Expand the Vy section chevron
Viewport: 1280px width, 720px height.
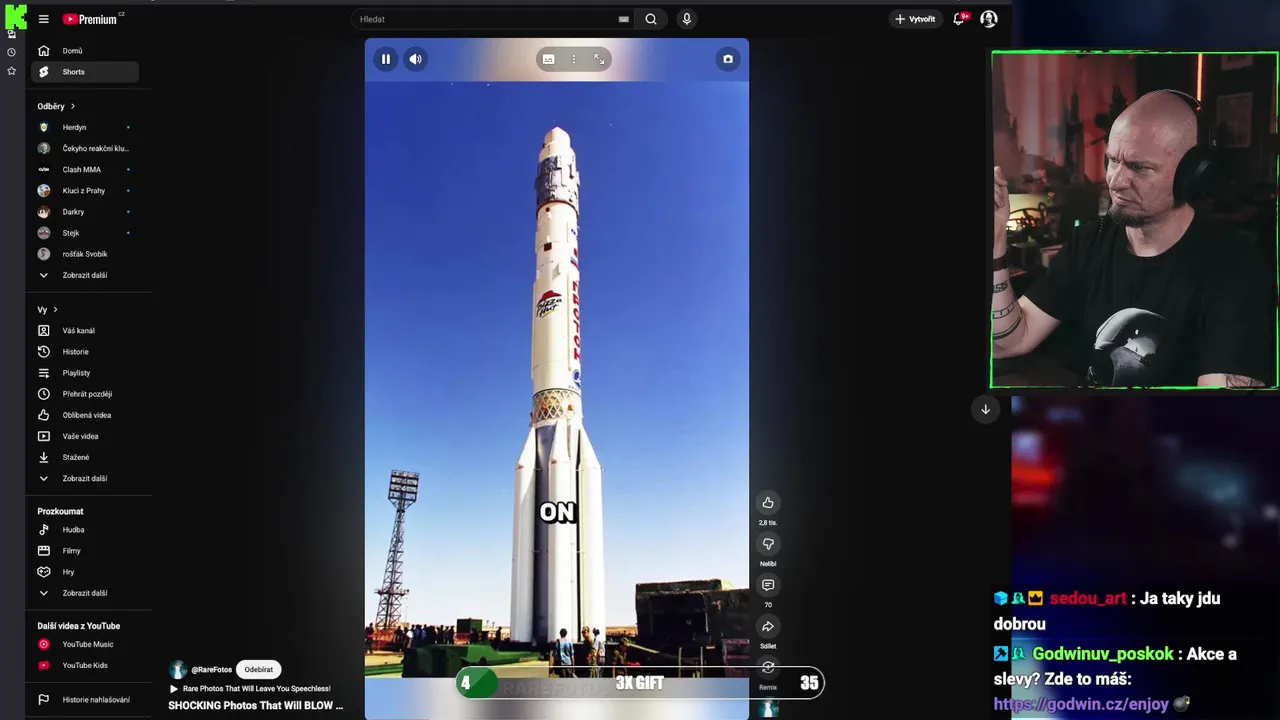(55, 310)
